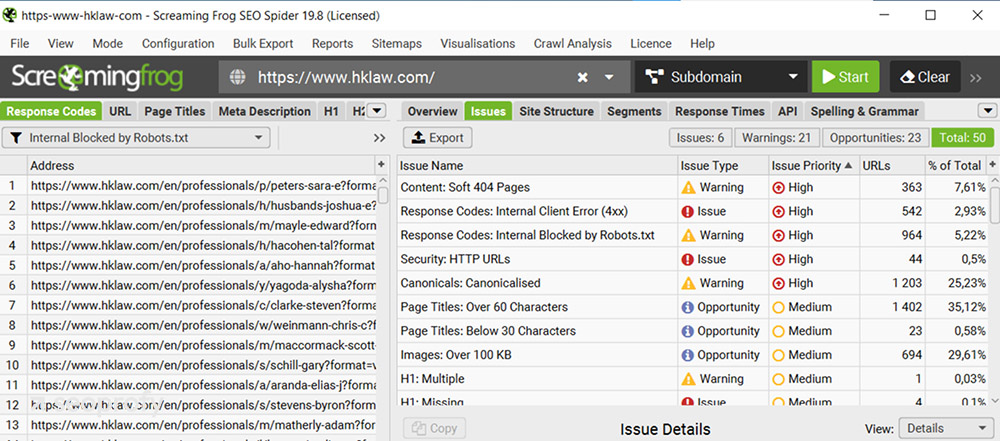Switch to the Segments tab

[x=634, y=111]
